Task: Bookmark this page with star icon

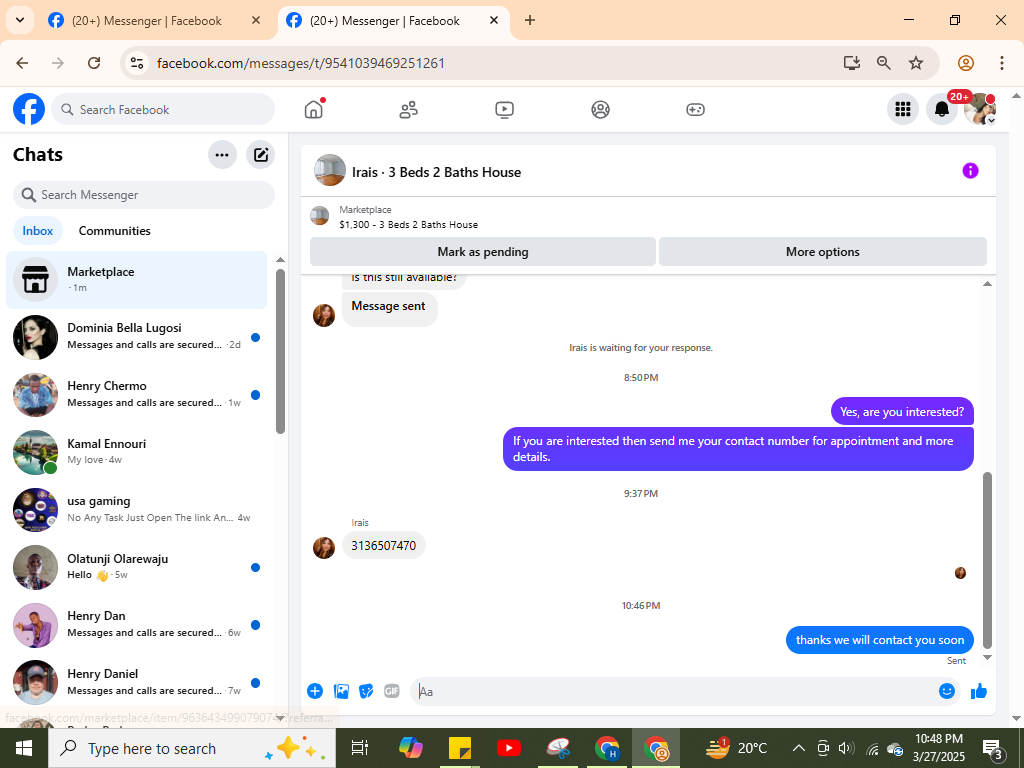Action: tap(916, 63)
